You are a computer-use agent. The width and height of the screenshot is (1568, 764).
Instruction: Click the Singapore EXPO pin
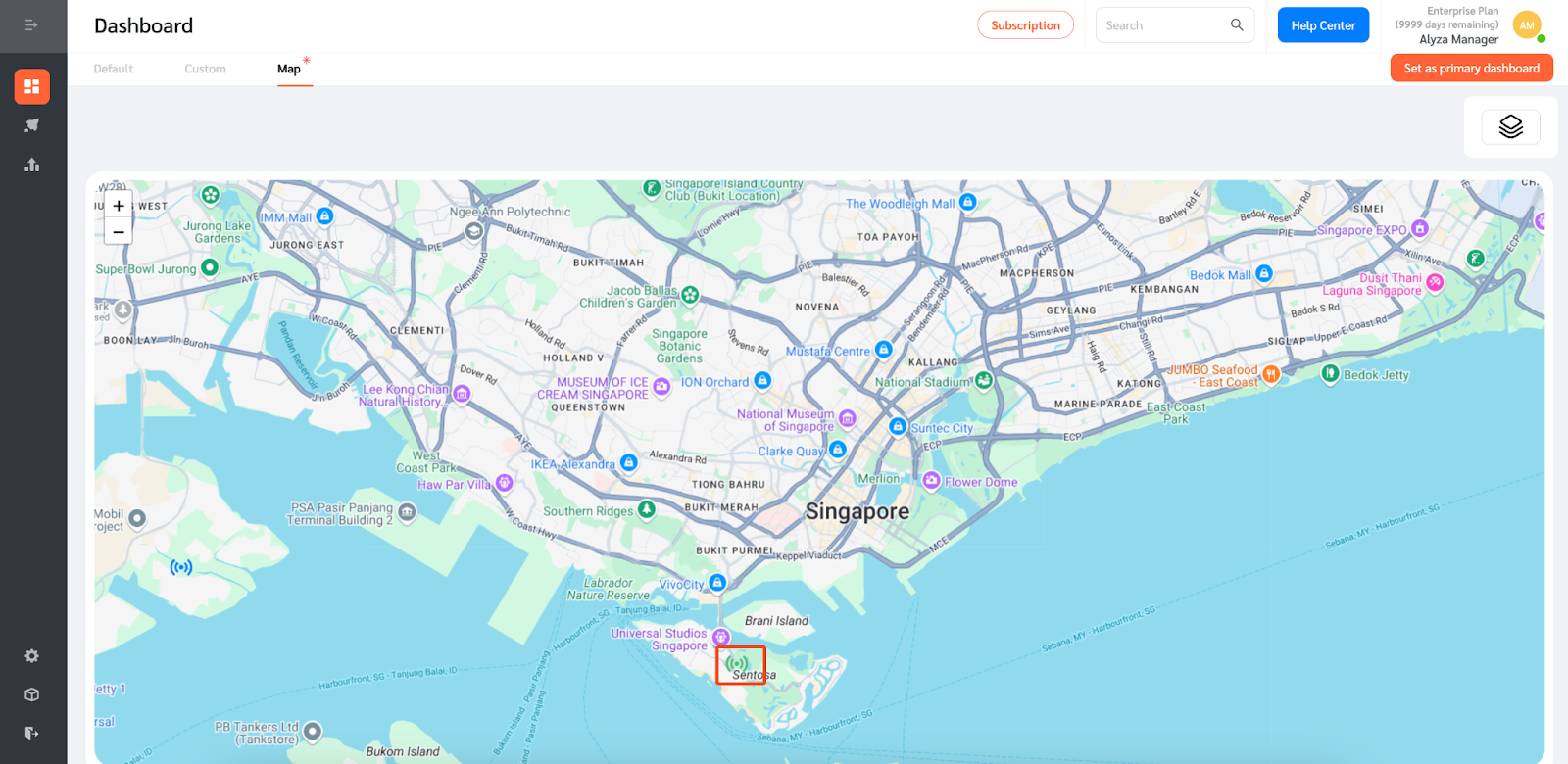click(1420, 229)
